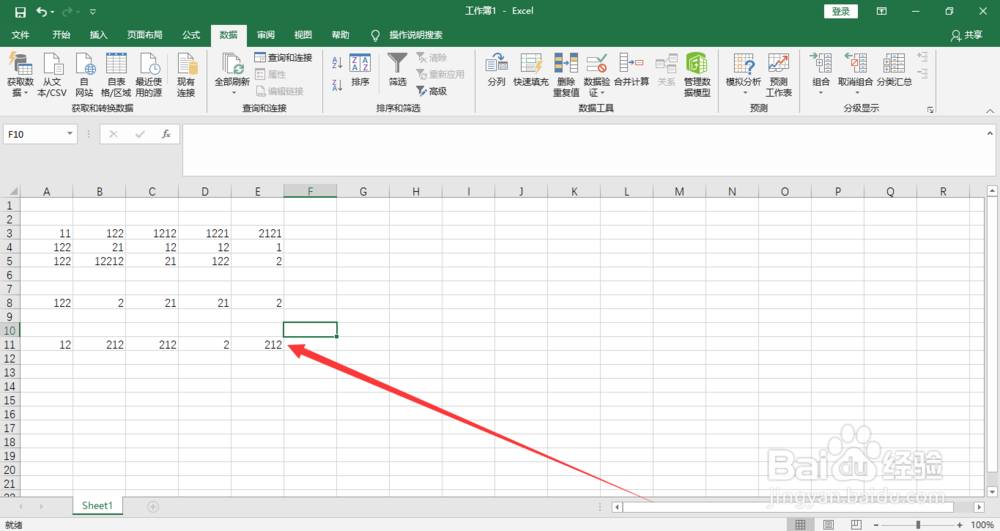Switch to Page Layout view in status bar

[x=828, y=525]
